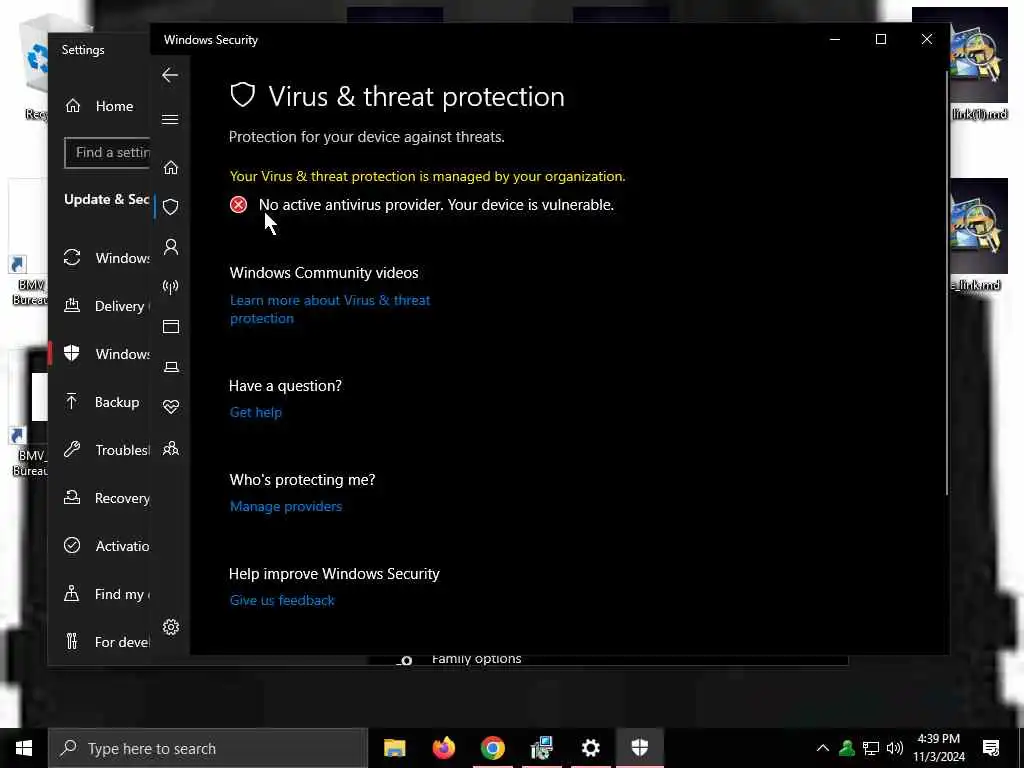Open the Windows Start button

click(x=24, y=748)
